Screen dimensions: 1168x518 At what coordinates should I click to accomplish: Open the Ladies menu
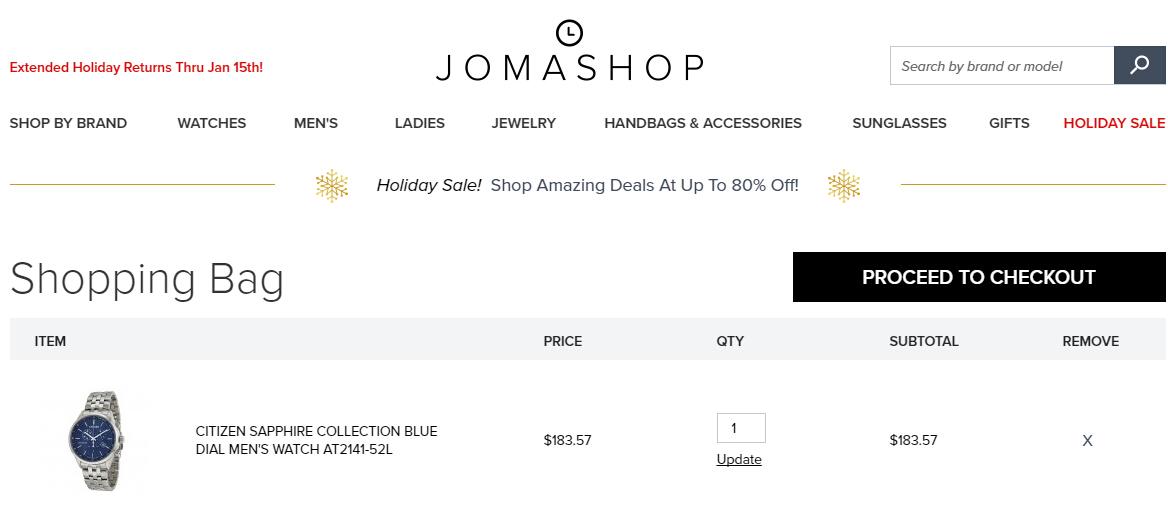click(419, 124)
